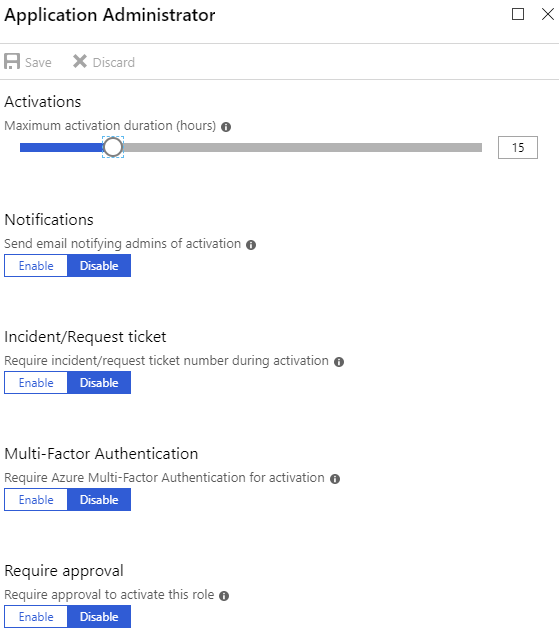Click the activation duration slider handle
The height and width of the screenshot is (634, 559).
coord(113,147)
